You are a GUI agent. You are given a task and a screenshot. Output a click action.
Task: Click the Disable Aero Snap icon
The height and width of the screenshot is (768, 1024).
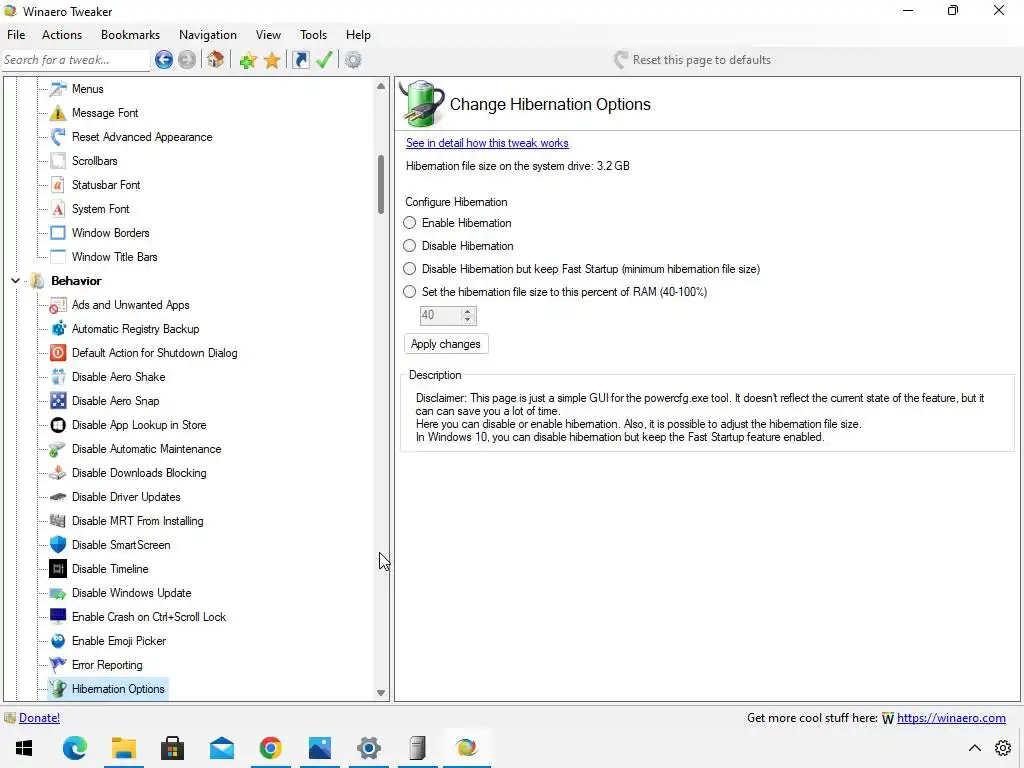coord(58,401)
